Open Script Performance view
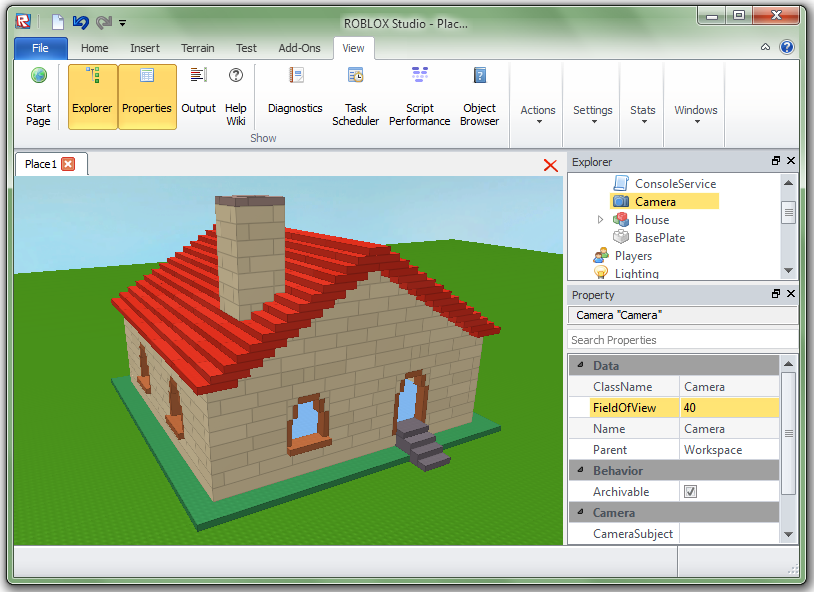Screen dimensions: 814x592 click(419, 97)
